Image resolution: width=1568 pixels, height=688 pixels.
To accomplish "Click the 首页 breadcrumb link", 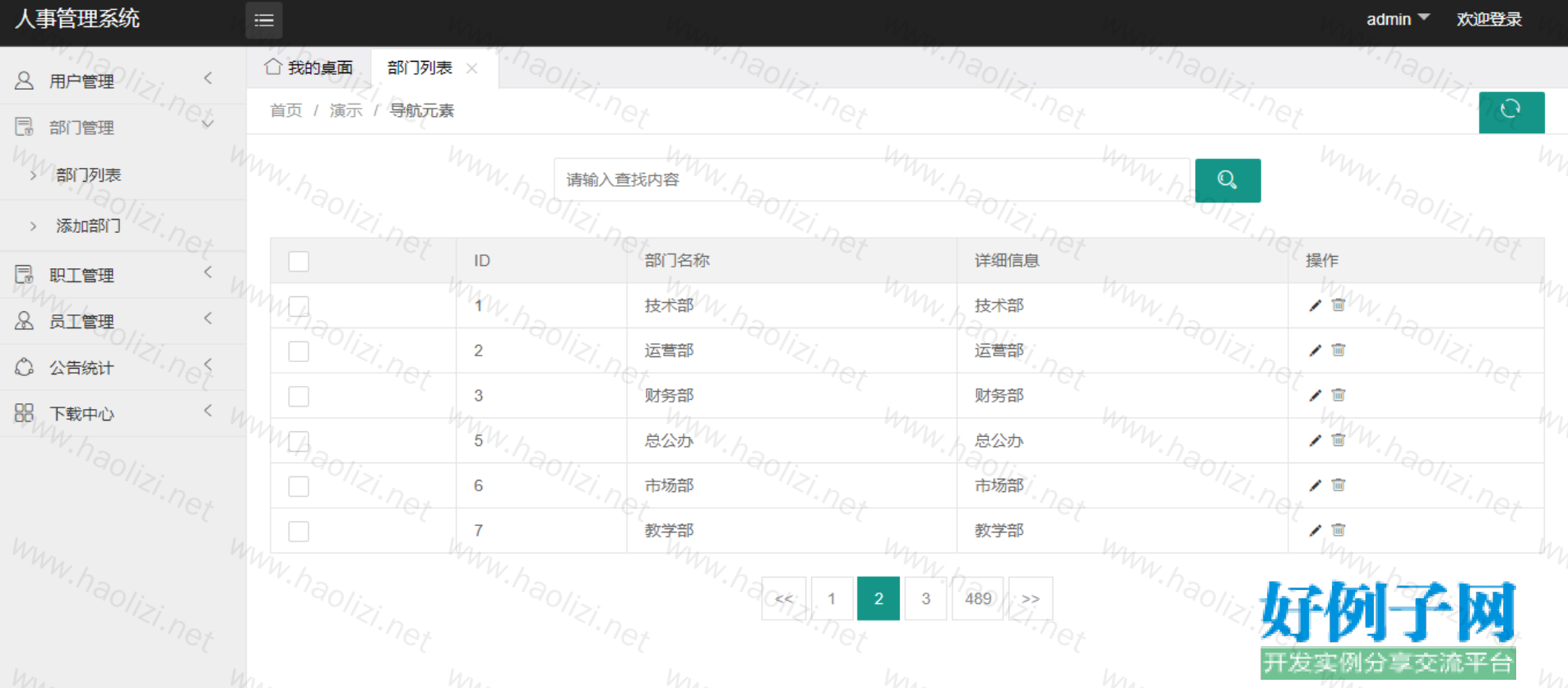I will 285,110.
